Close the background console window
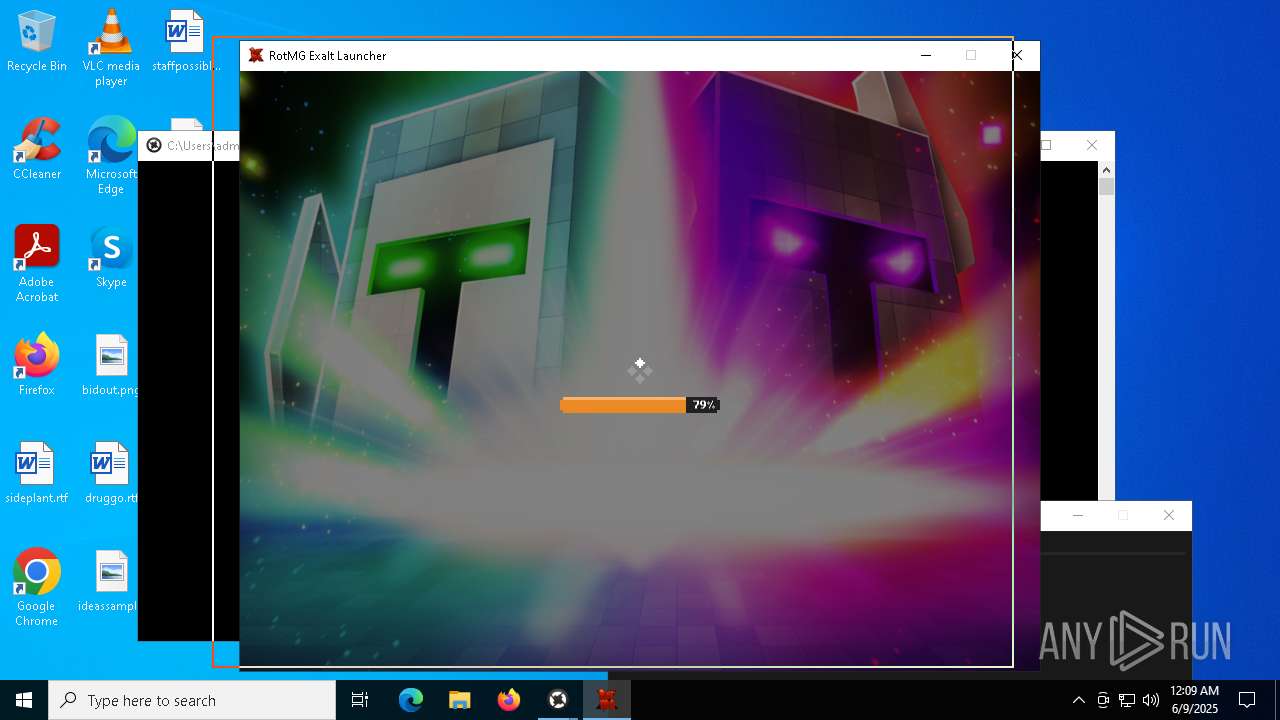Image resolution: width=1280 pixels, height=720 pixels. click(1092, 145)
